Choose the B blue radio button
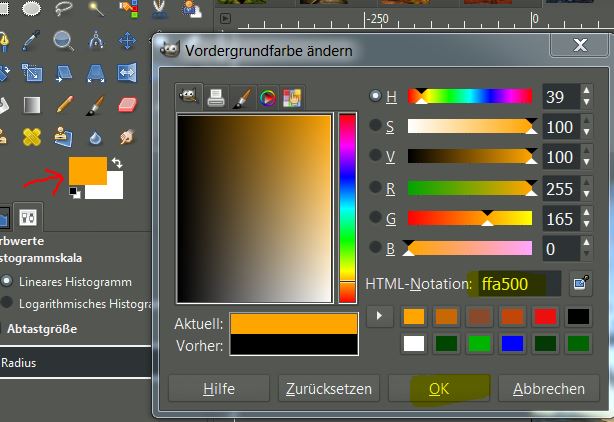Image resolution: width=614 pixels, height=422 pixels. point(376,247)
